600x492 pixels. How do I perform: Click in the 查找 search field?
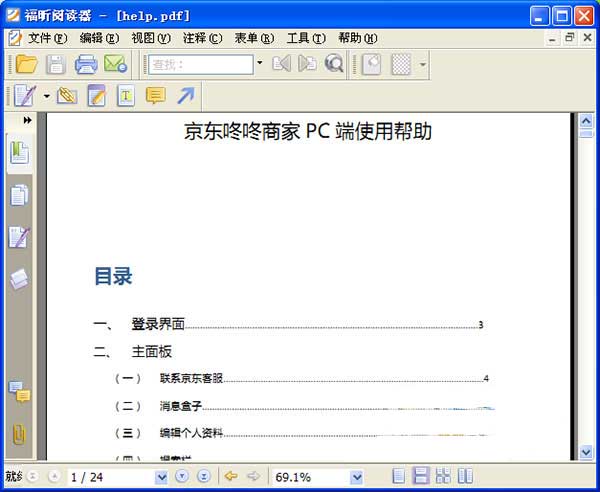click(x=201, y=64)
